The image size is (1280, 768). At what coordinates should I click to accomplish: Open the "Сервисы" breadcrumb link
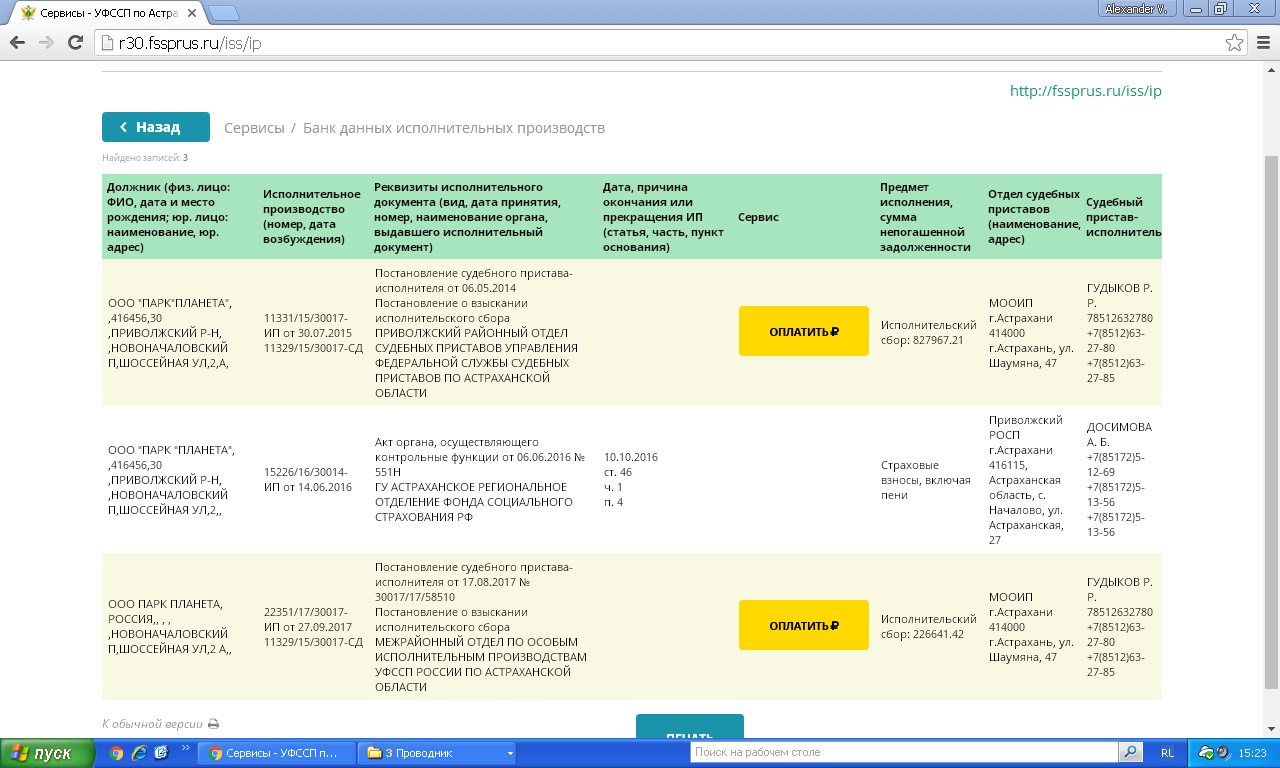[254, 128]
